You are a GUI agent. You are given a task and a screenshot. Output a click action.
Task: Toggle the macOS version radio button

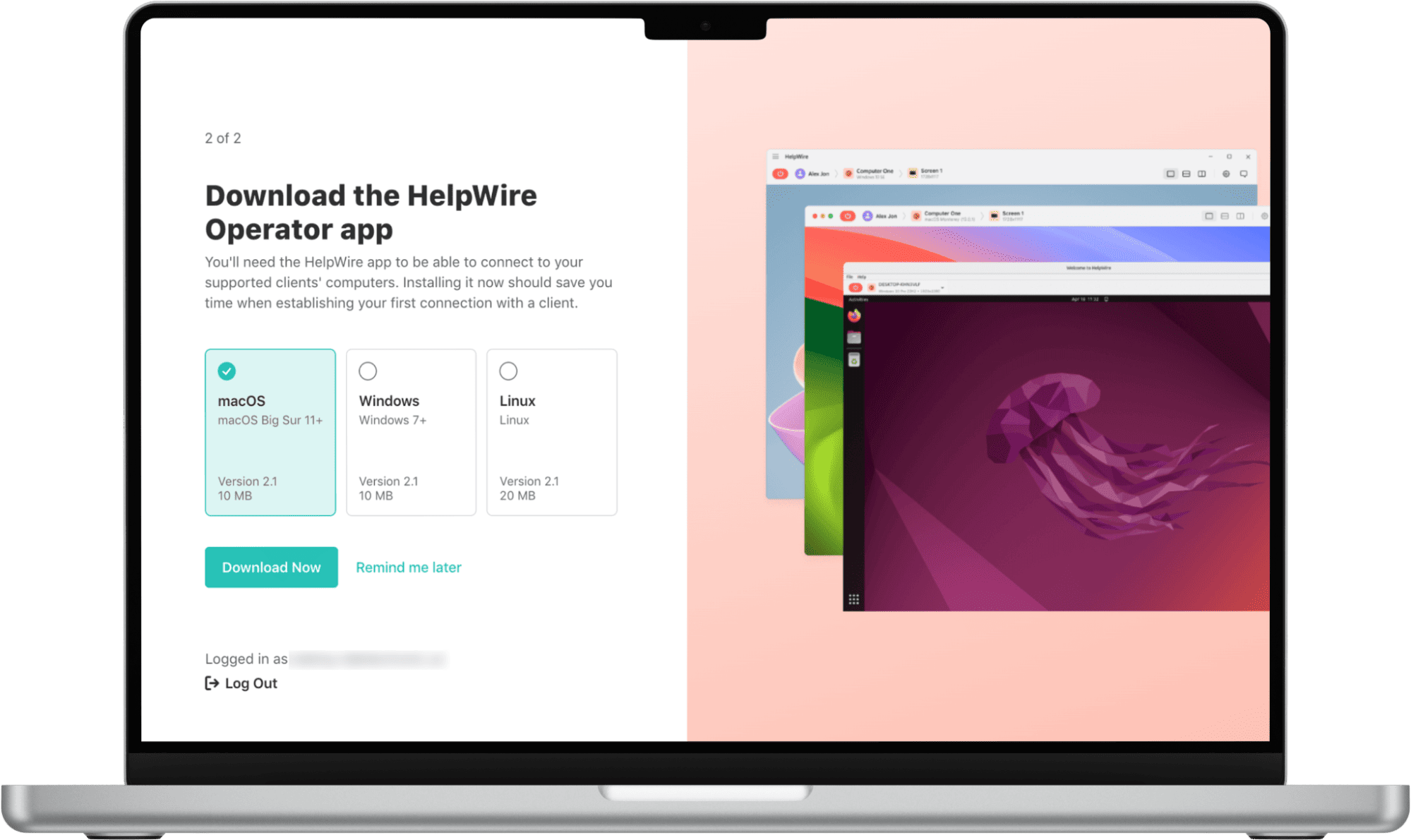click(x=228, y=370)
